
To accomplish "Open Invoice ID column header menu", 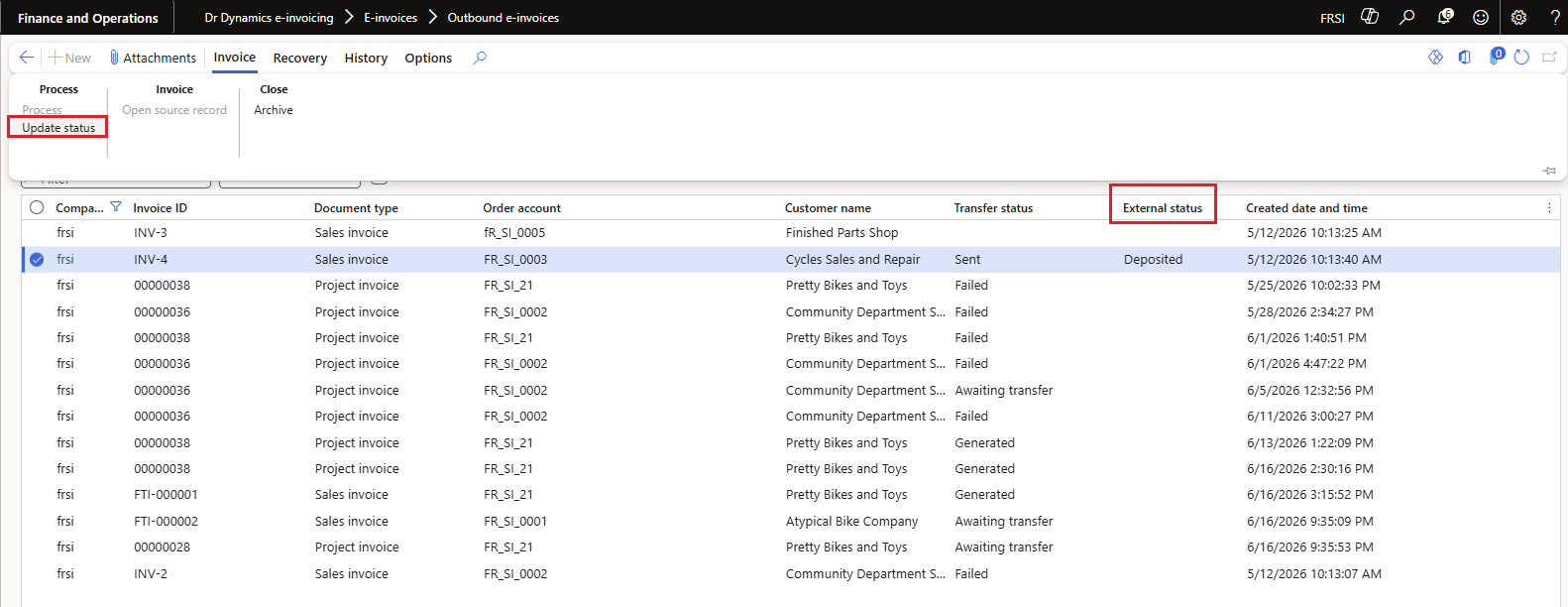I will click(x=160, y=207).
